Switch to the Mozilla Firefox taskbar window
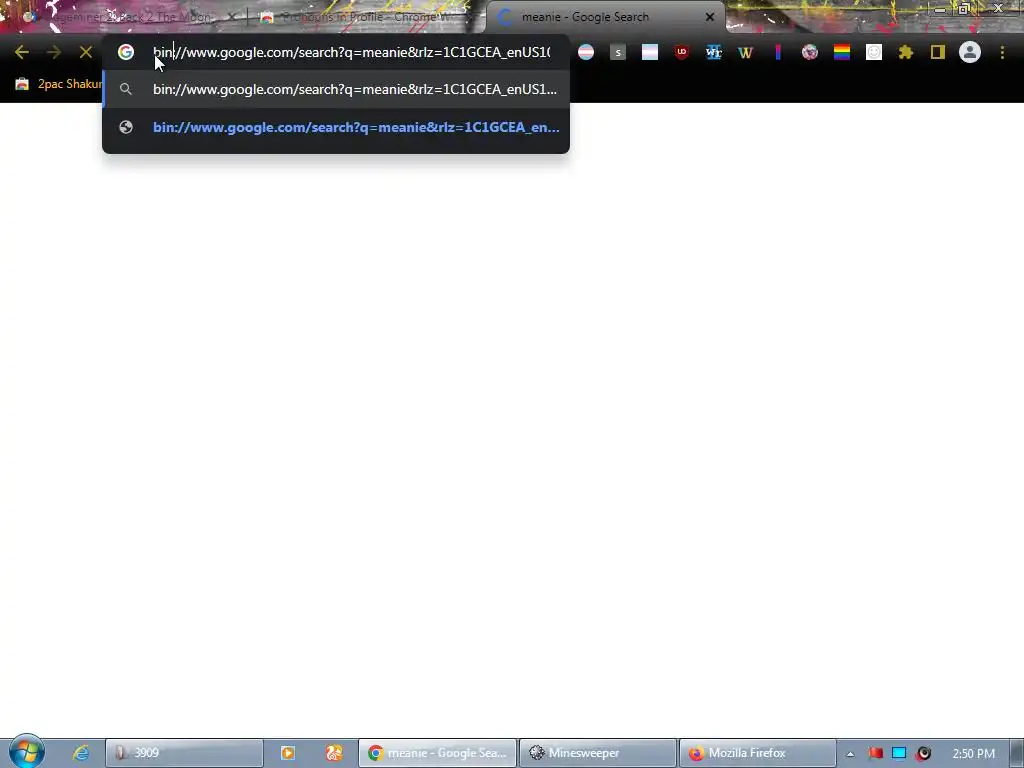The image size is (1024, 768). [758, 753]
